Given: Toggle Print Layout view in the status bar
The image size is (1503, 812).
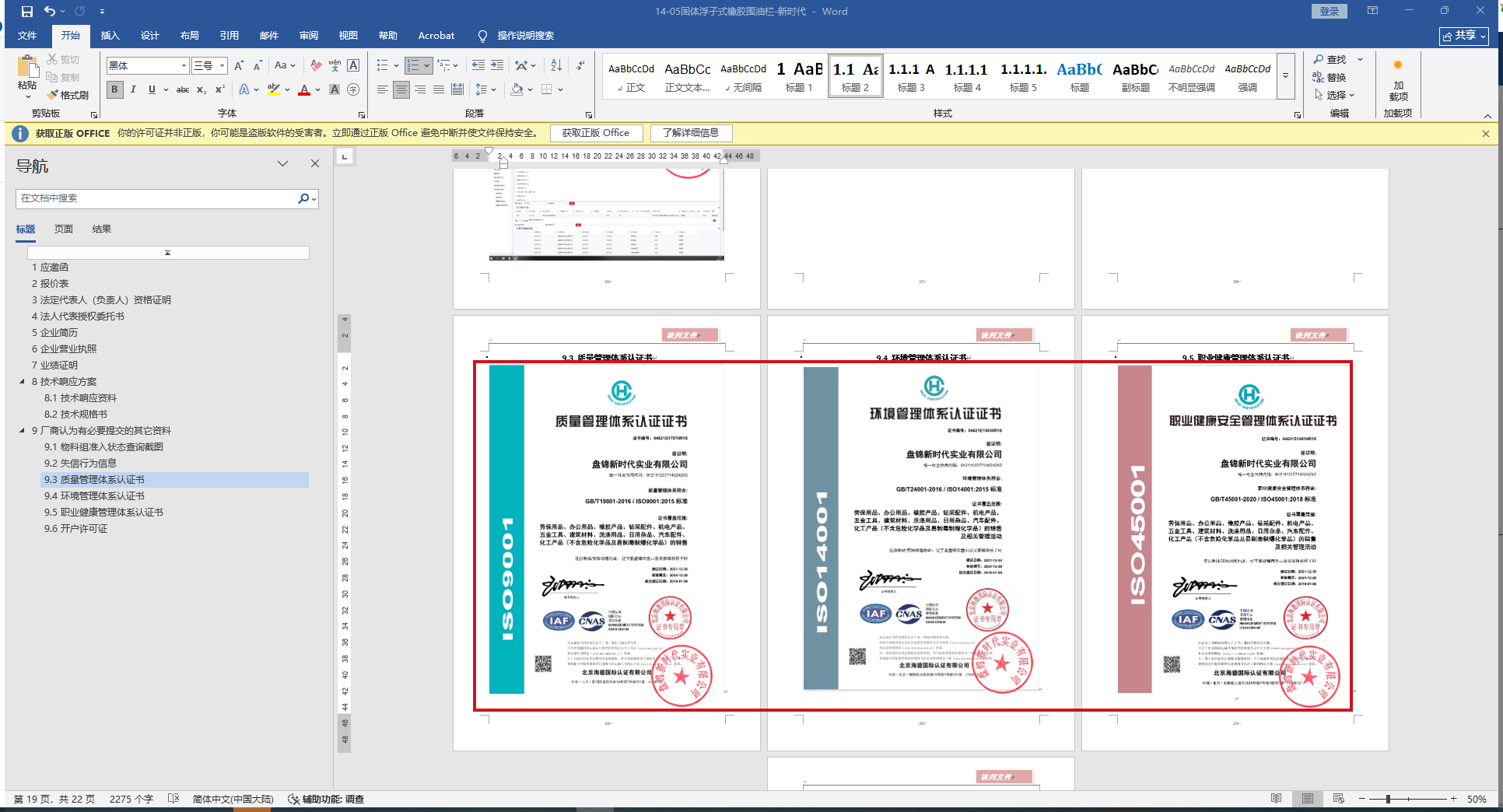Looking at the screenshot, I should tap(1308, 799).
